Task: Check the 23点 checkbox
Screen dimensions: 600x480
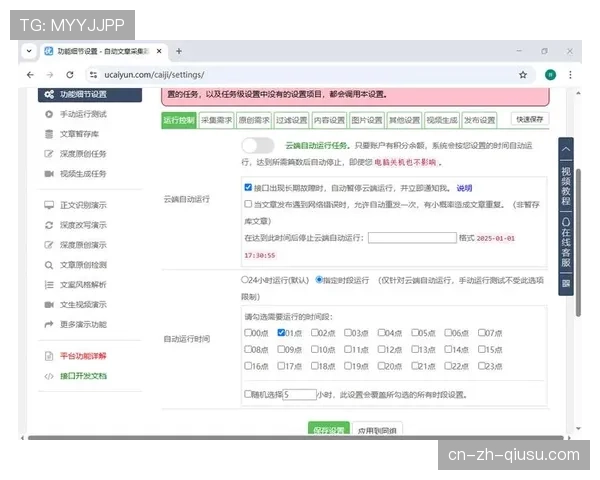Action: tap(482, 366)
